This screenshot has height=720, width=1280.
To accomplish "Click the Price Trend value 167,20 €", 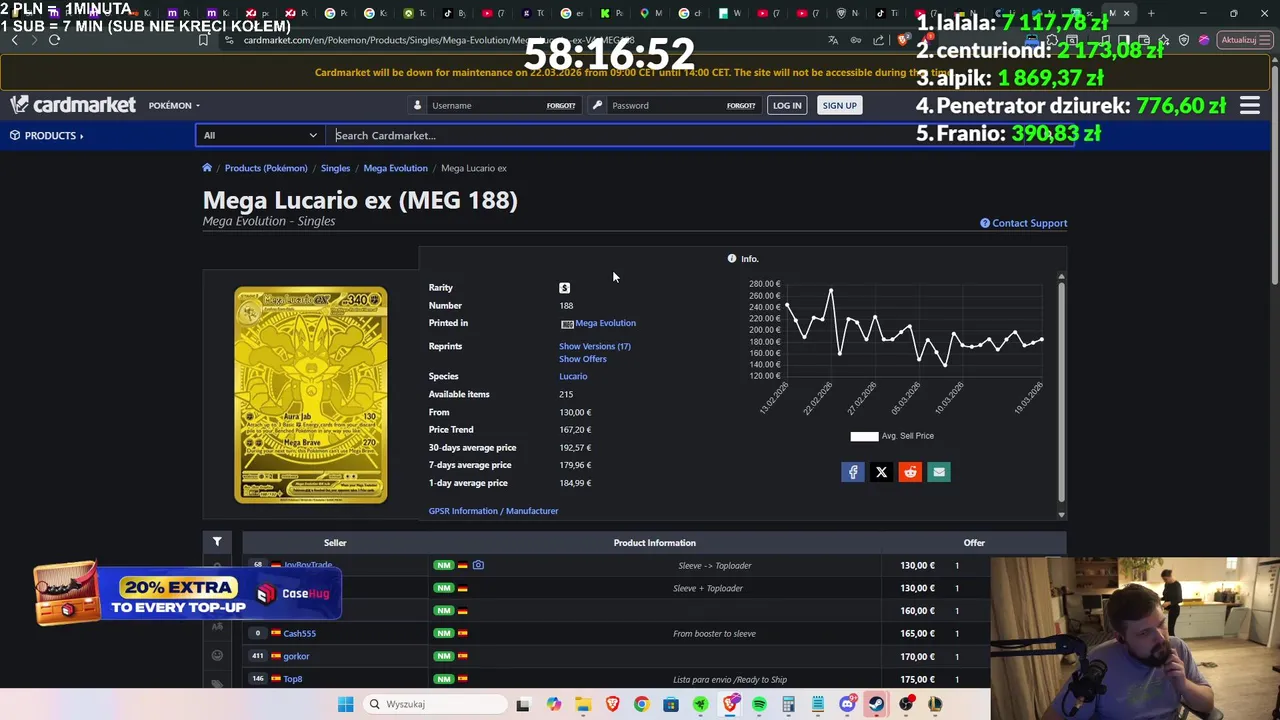I will 575,430.
